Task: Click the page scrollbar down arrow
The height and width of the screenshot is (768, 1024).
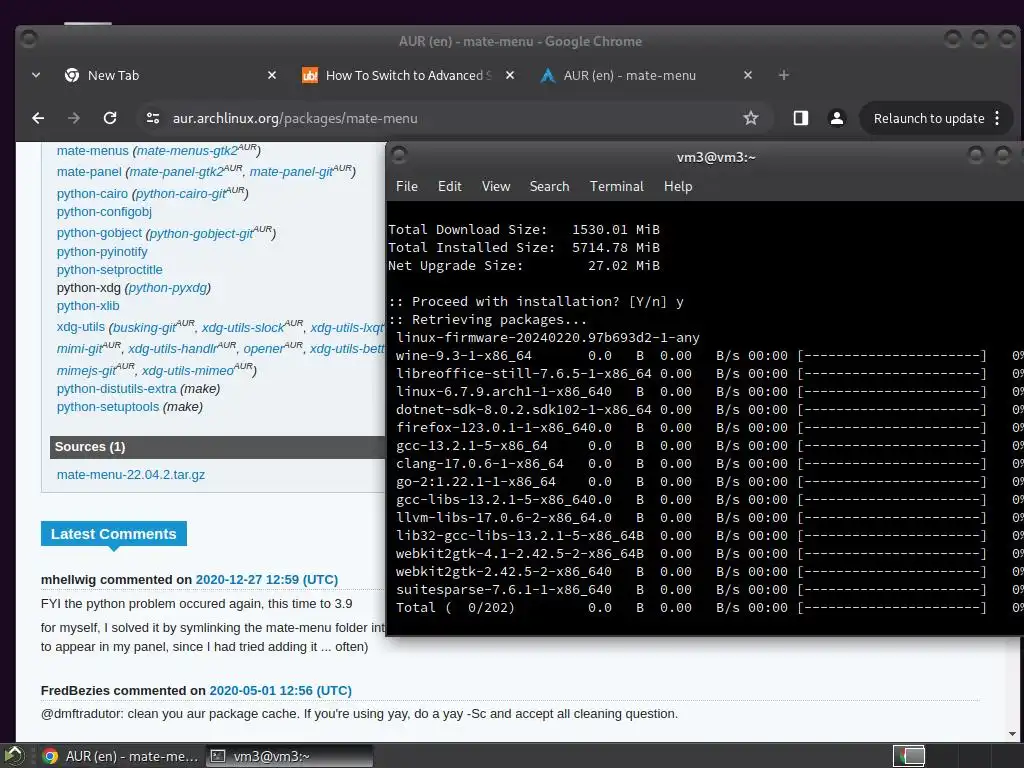Action: click(1013, 733)
